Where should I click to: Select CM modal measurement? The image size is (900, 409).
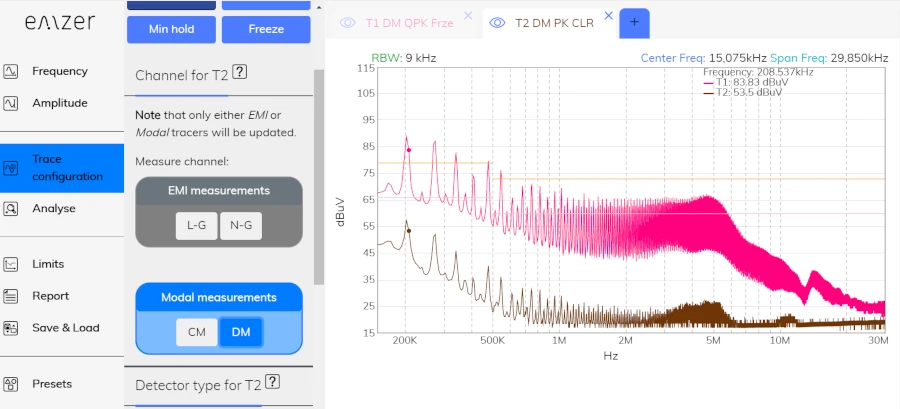pyautogui.click(x=196, y=332)
